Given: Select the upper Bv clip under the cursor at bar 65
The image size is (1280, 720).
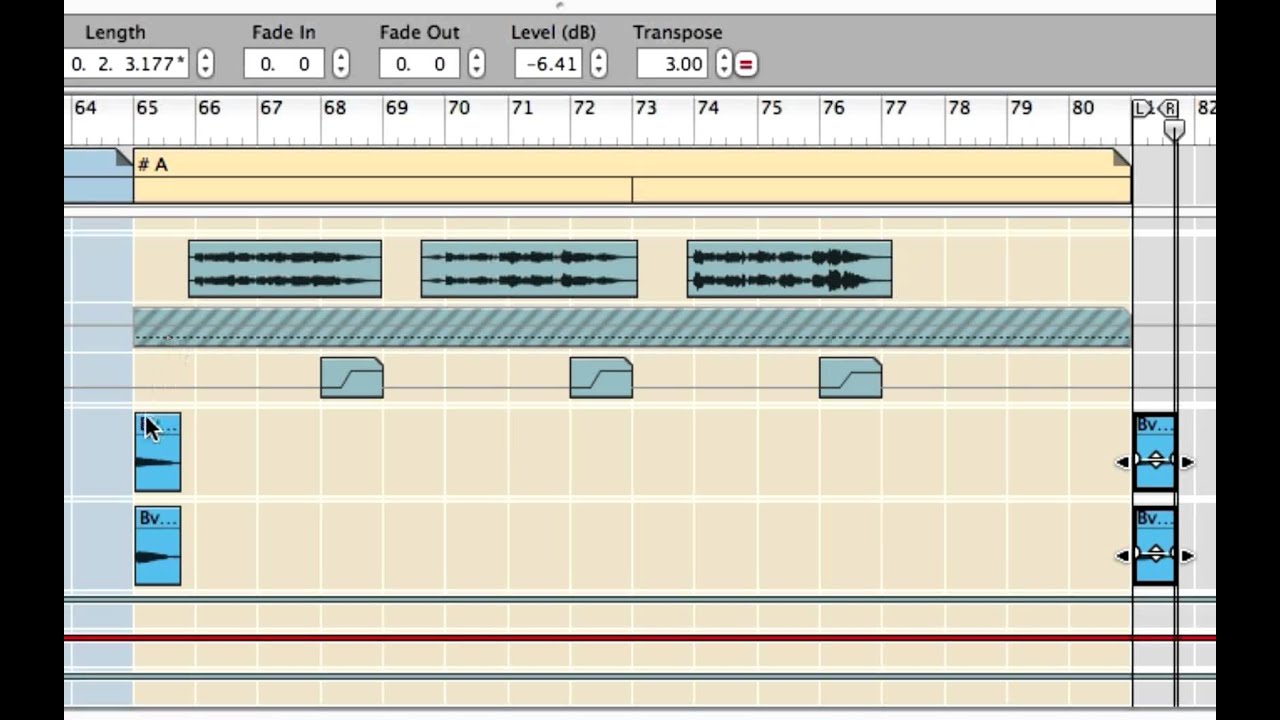Looking at the screenshot, I should [x=158, y=452].
